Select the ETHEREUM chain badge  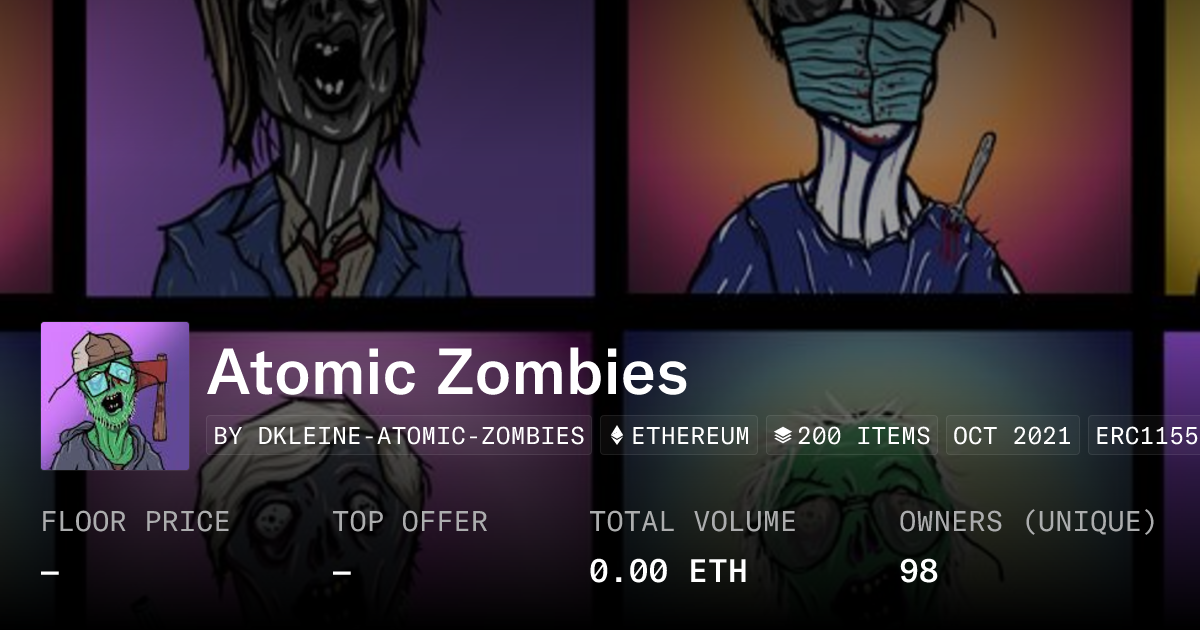click(x=679, y=436)
